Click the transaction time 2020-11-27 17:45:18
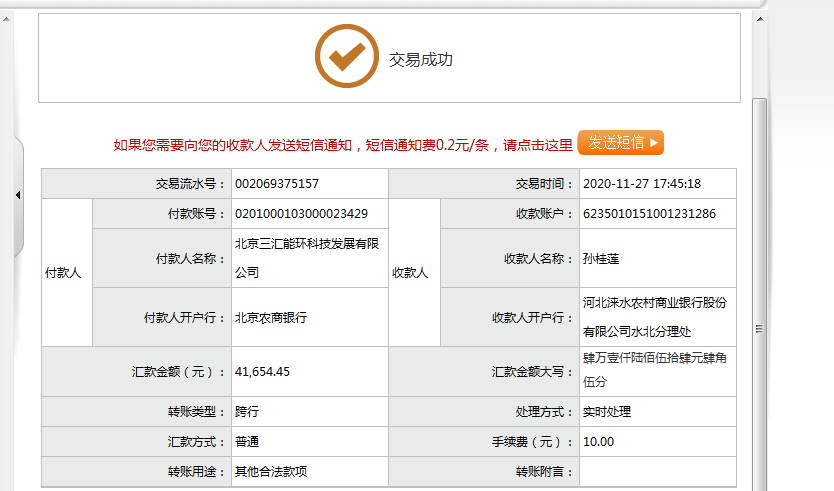The height and width of the screenshot is (491, 834). point(642,184)
